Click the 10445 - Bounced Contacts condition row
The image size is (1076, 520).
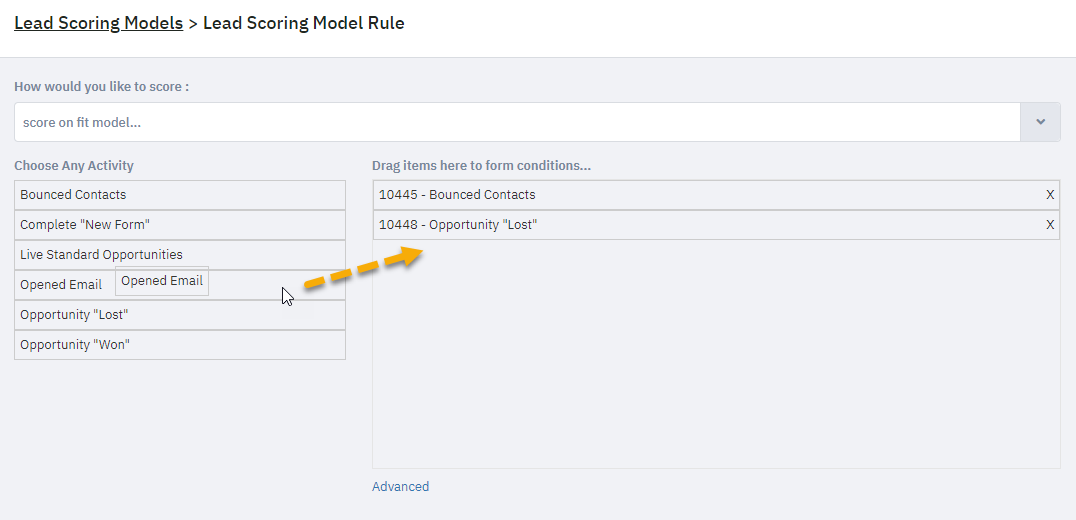(716, 195)
